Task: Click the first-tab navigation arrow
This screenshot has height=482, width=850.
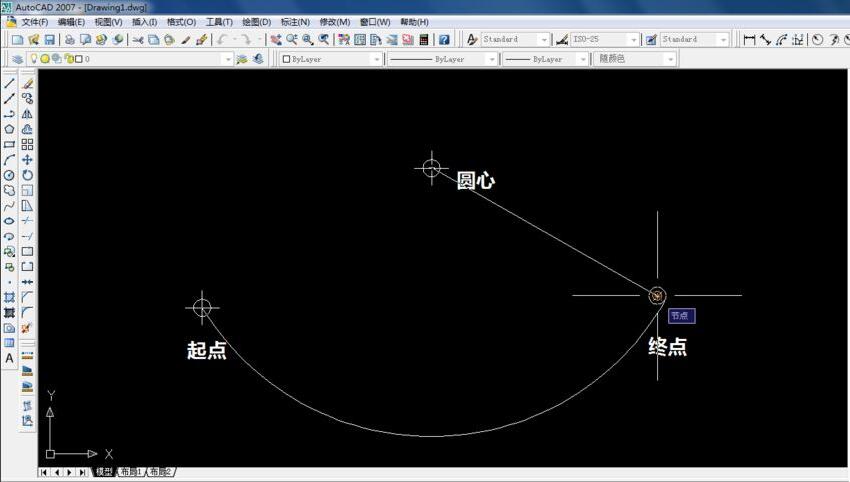Action: pyautogui.click(x=43, y=472)
